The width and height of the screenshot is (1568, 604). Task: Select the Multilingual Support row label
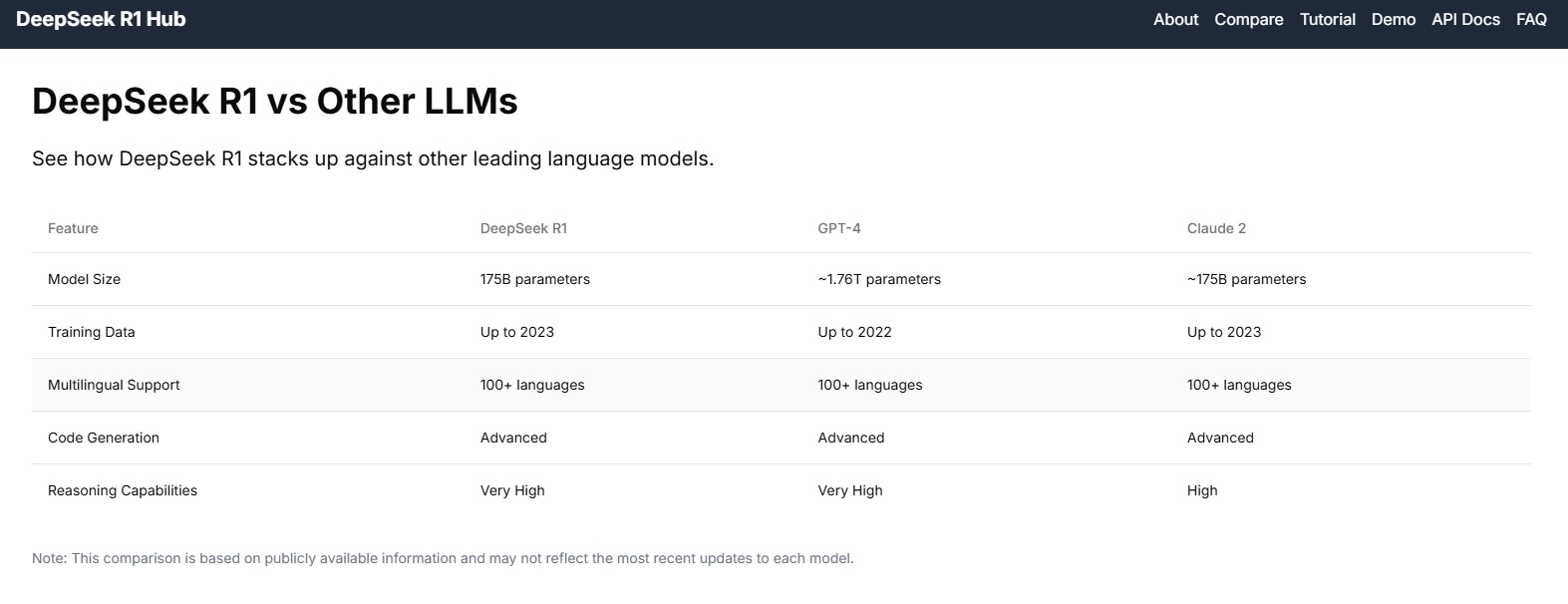pos(114,385)
